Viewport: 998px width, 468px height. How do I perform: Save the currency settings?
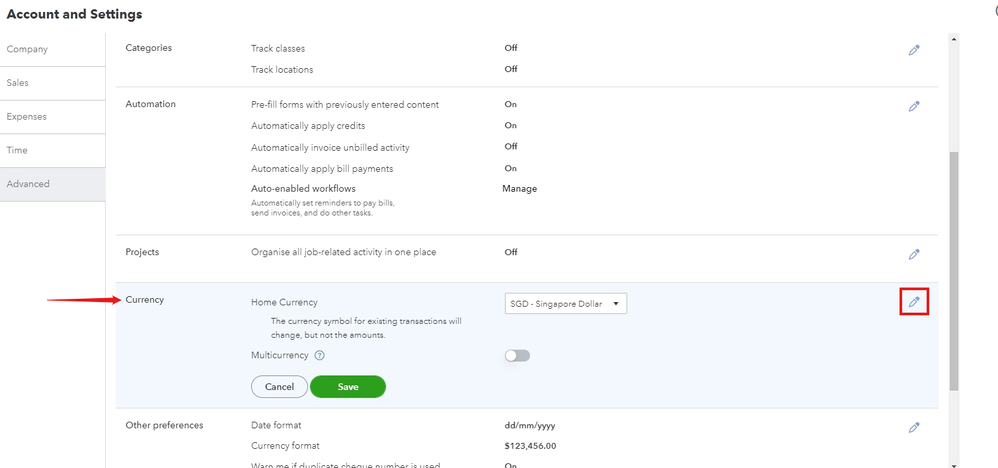tap(348, 387)
